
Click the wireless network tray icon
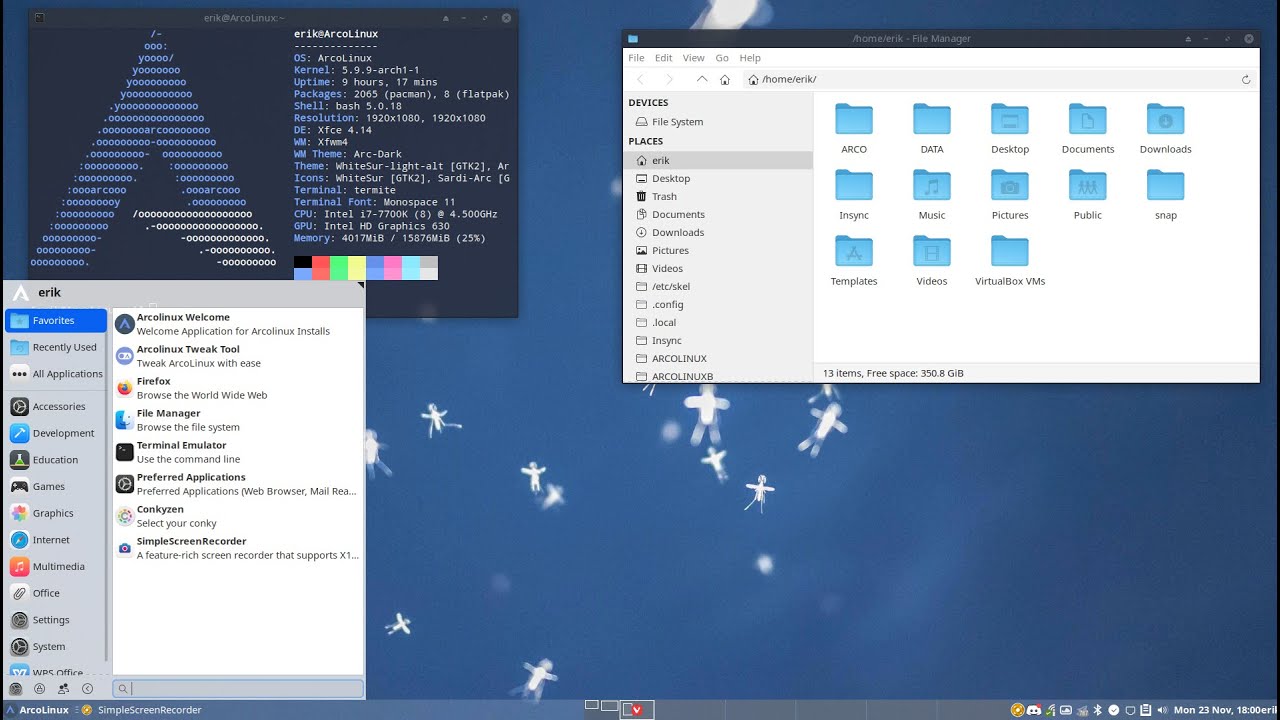point(1050,710)
